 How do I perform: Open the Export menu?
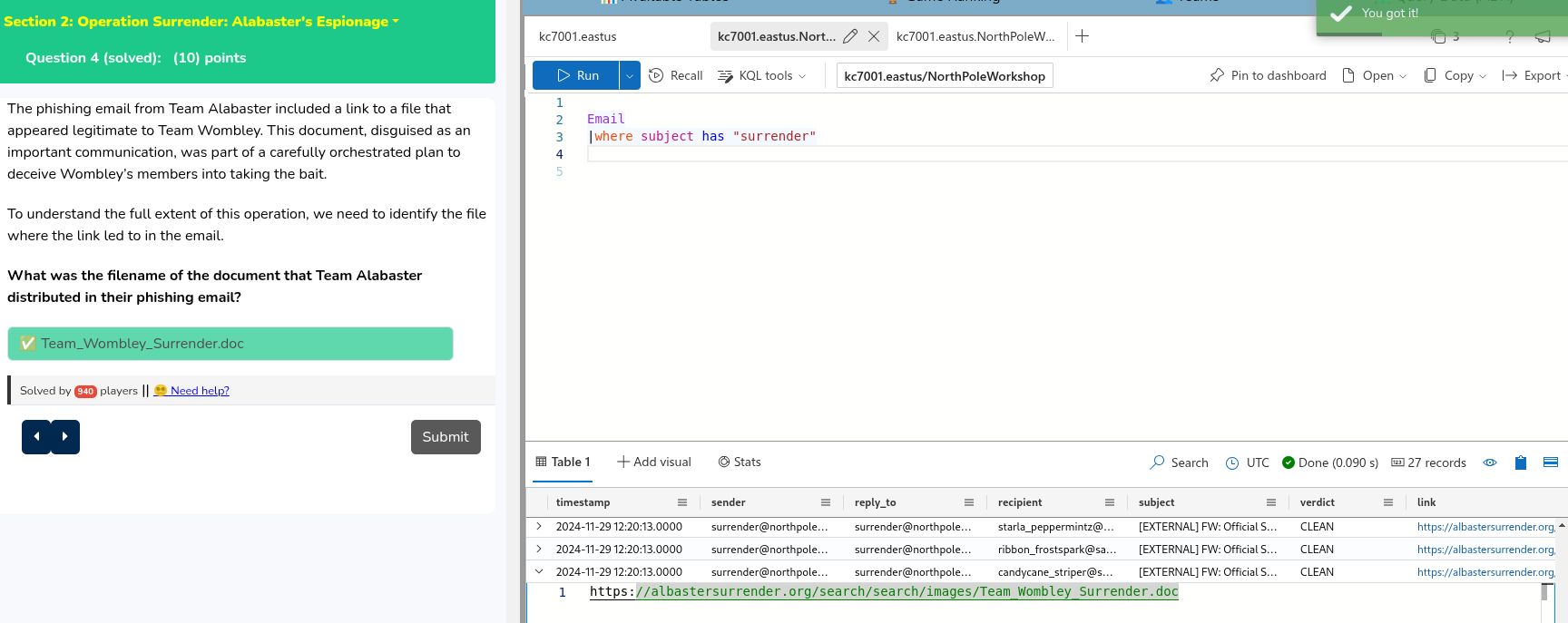[x=1532, y=75]
